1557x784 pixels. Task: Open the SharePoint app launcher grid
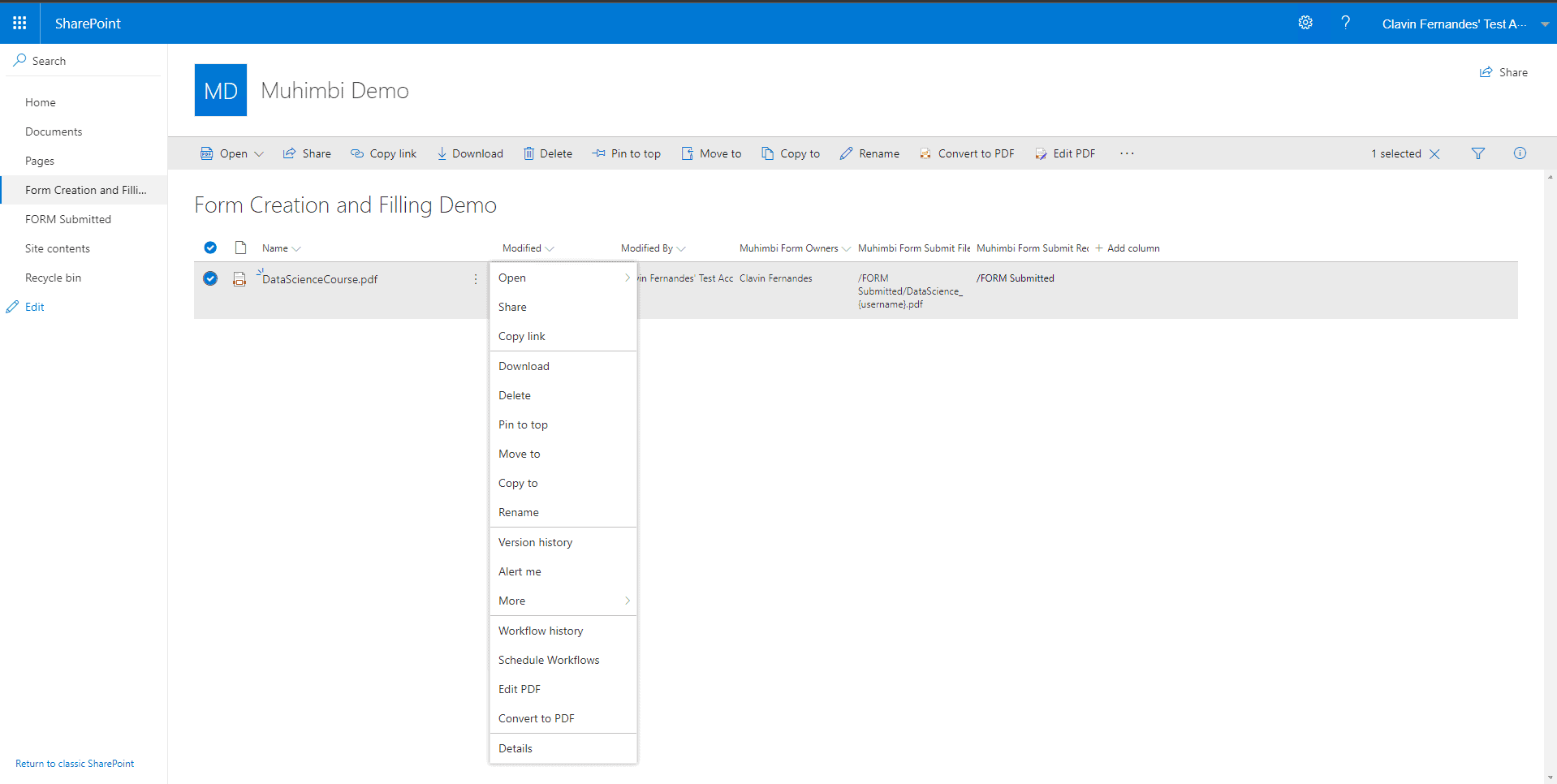click(19, 23)
